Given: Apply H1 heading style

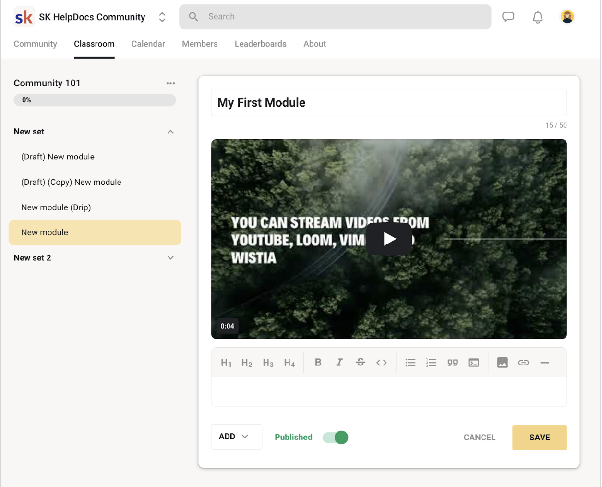Looking at the screenshot, I should [x=226, y=363].
